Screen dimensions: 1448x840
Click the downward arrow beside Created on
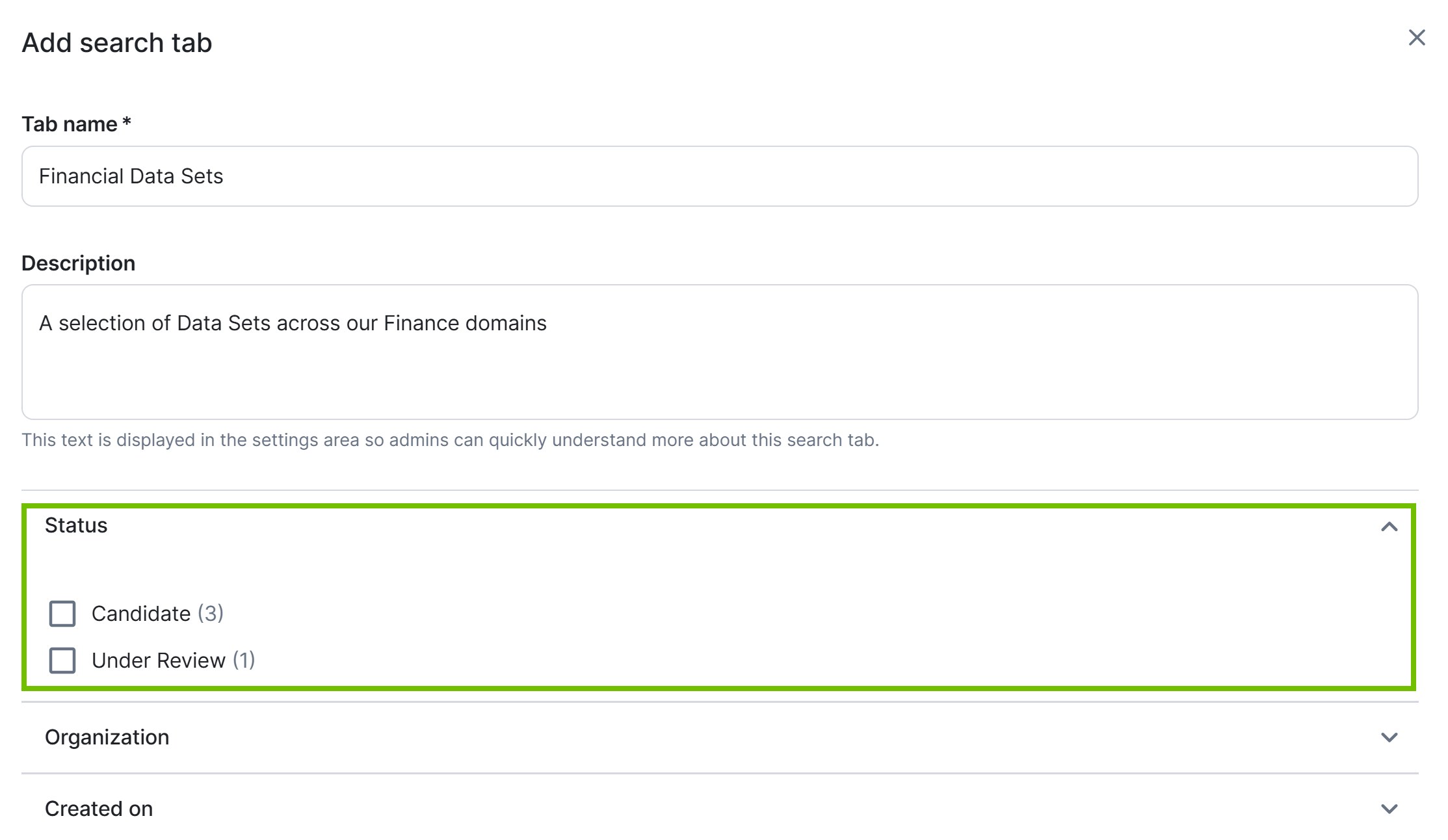(x=1389, y=809)
